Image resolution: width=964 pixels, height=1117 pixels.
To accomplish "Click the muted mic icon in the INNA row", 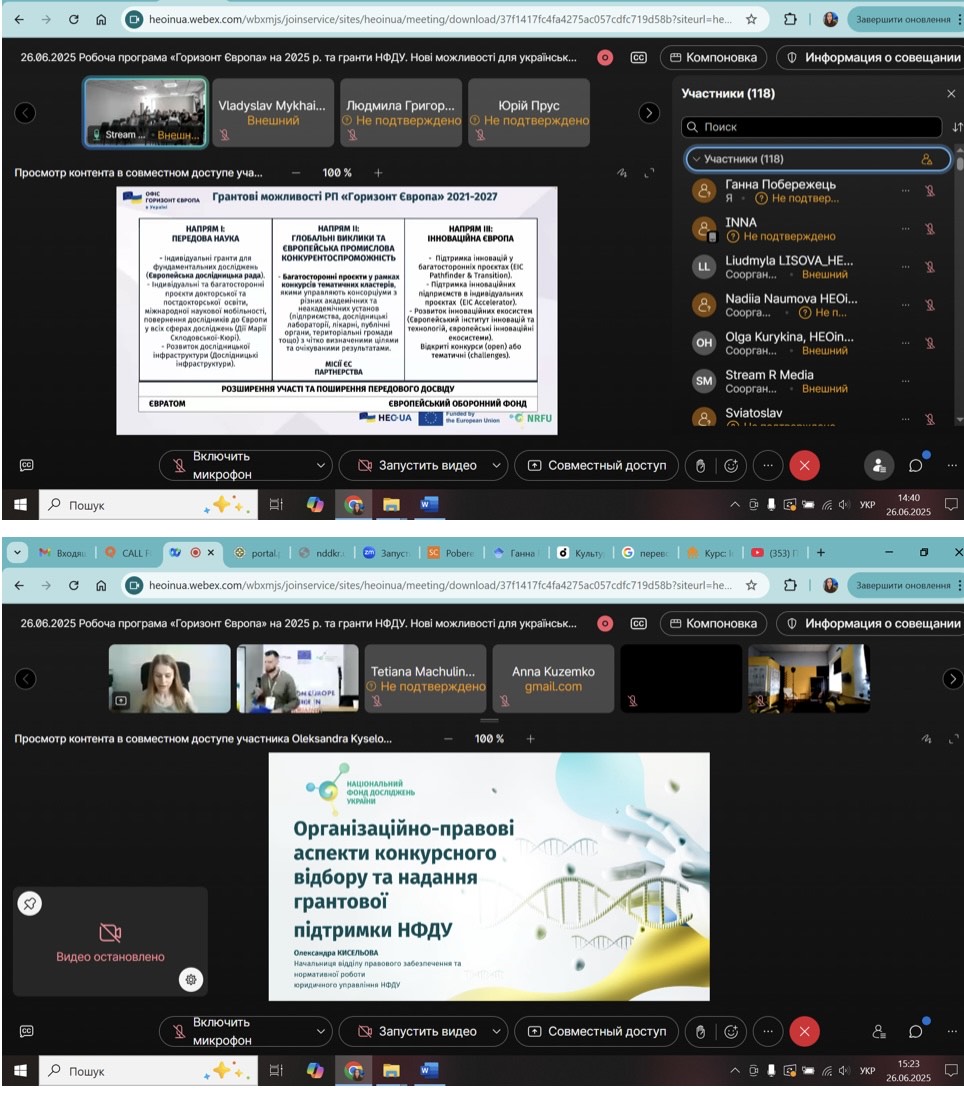I will pyautogui.click(x=930, y=229).
